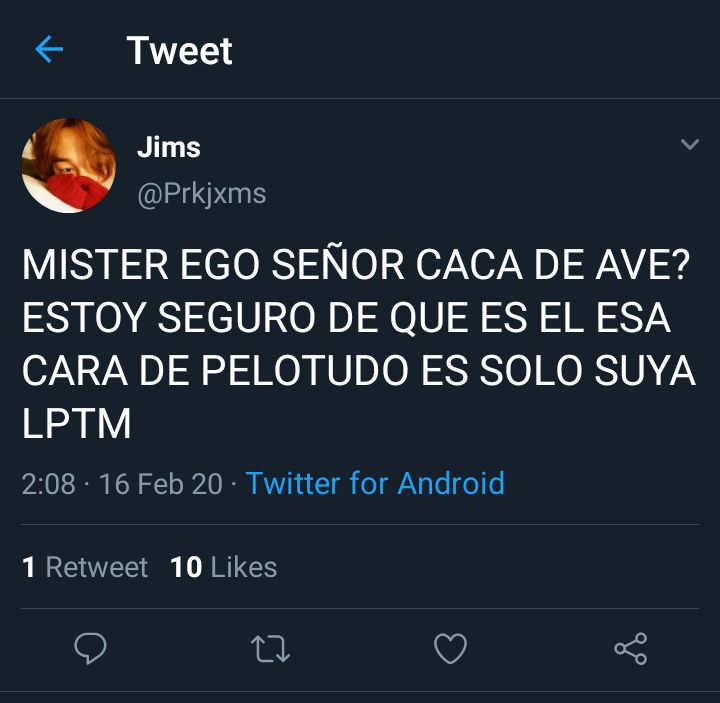The height and width of the screenshot is (703, 720).
Task: Open Jims profile picture avatar
Action: pos(69,165)
